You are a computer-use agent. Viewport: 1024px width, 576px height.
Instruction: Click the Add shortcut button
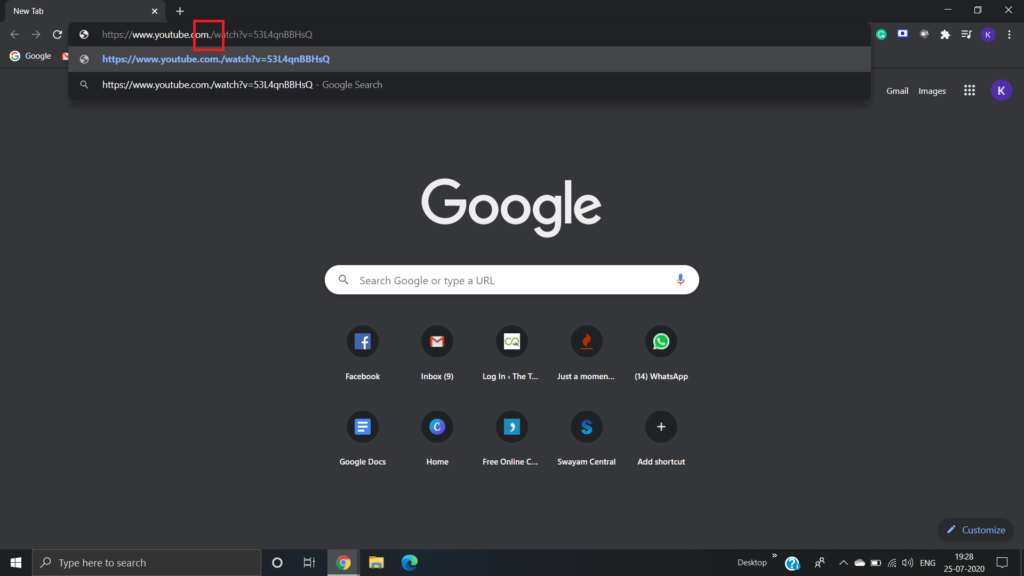(x=661, y=438)
